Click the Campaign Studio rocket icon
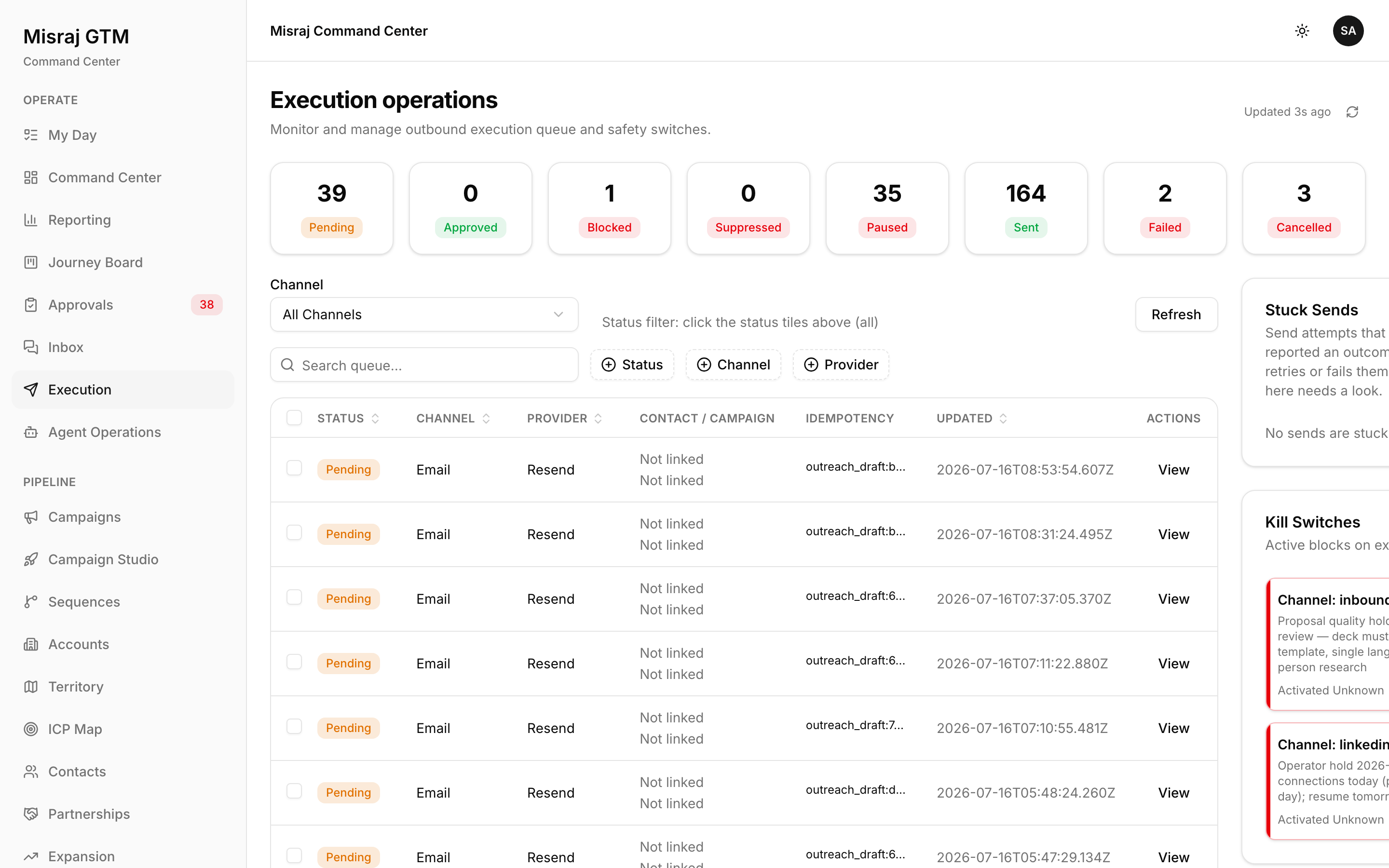 point(31,560)
